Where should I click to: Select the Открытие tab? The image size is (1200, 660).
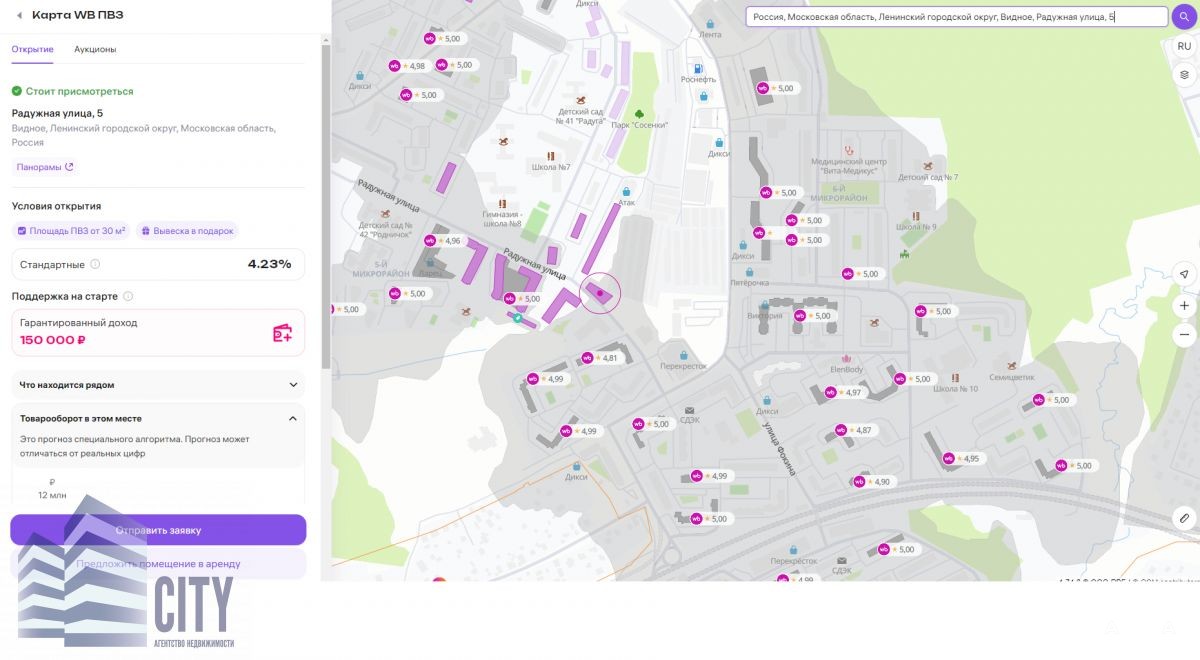click(33, 49)
